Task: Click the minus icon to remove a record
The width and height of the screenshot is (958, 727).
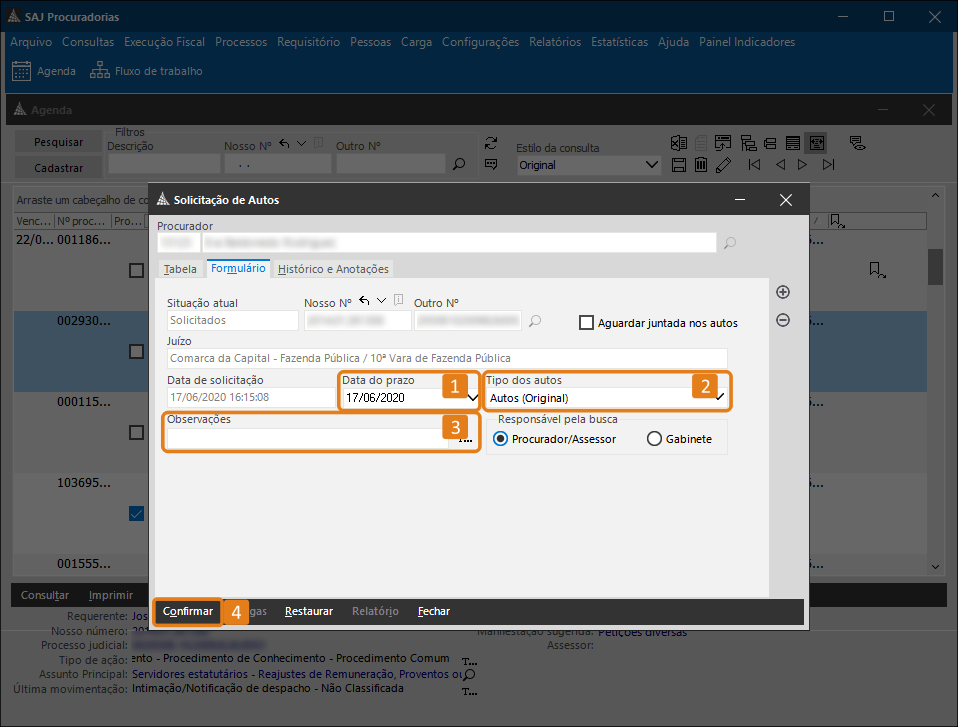Action: click(783, 320)
